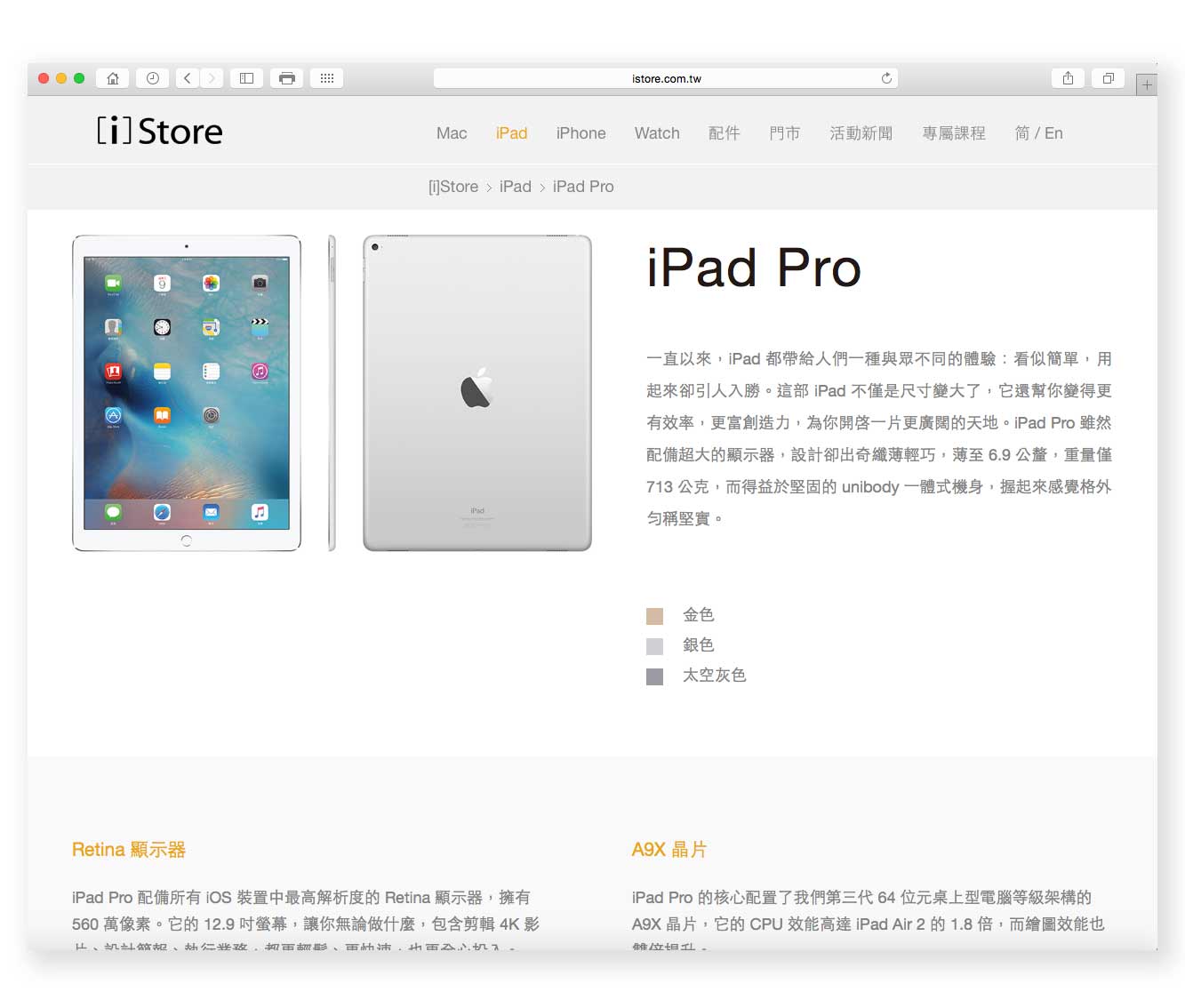Open the 門市 navigation item
Screen dimensions: 1185x1008
tap(784, 133)
